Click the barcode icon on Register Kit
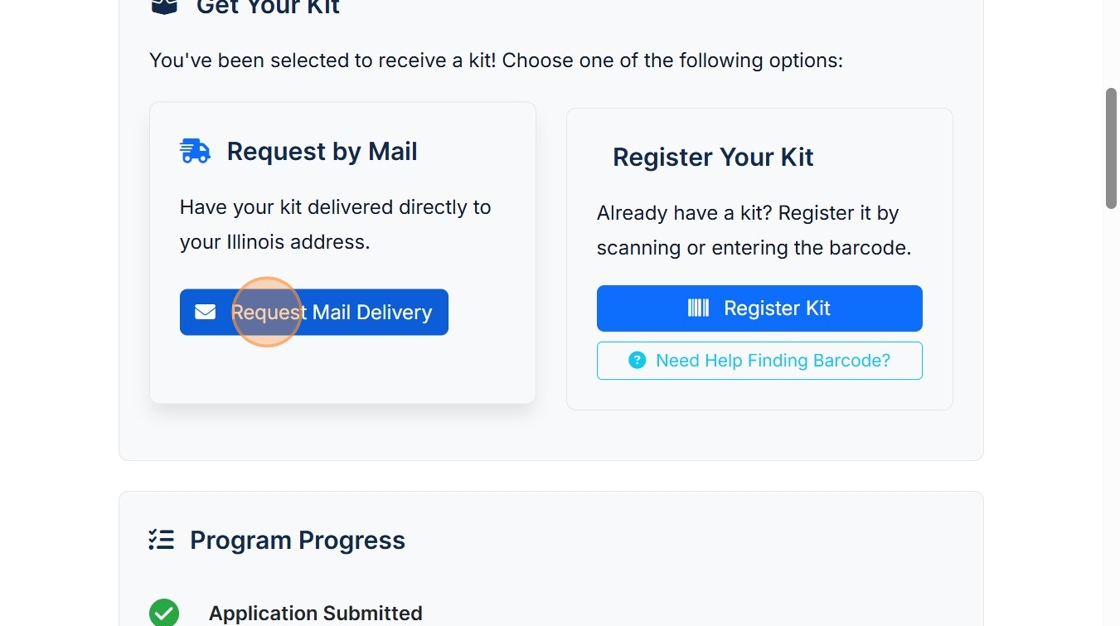Screen dimensions: 1120x626 698,308
